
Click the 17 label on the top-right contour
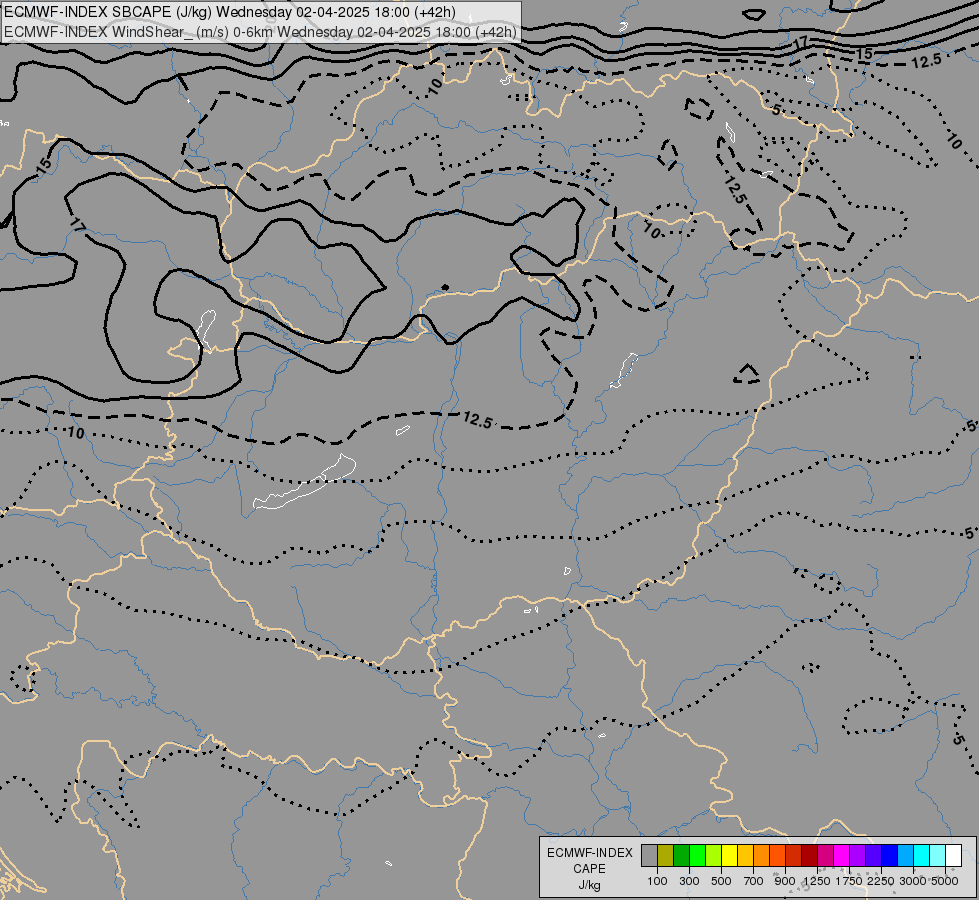point(800,42)
